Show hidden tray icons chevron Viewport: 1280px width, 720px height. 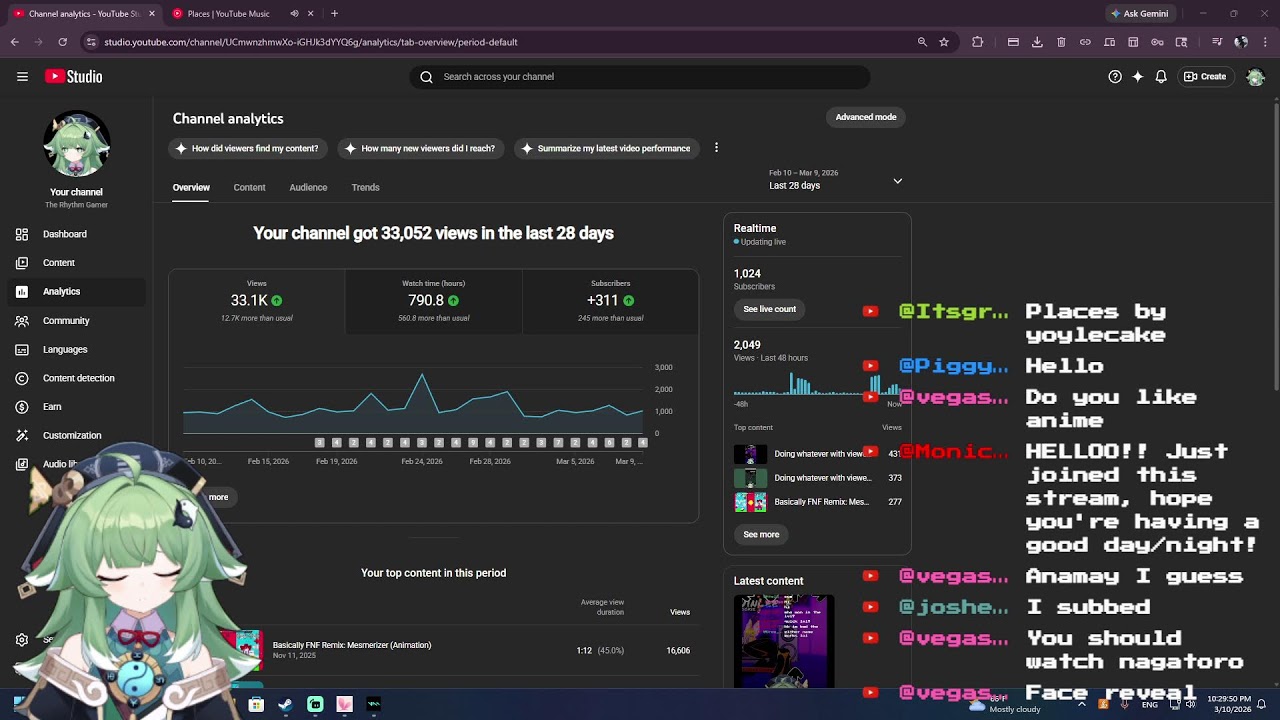pos(1081,704)
